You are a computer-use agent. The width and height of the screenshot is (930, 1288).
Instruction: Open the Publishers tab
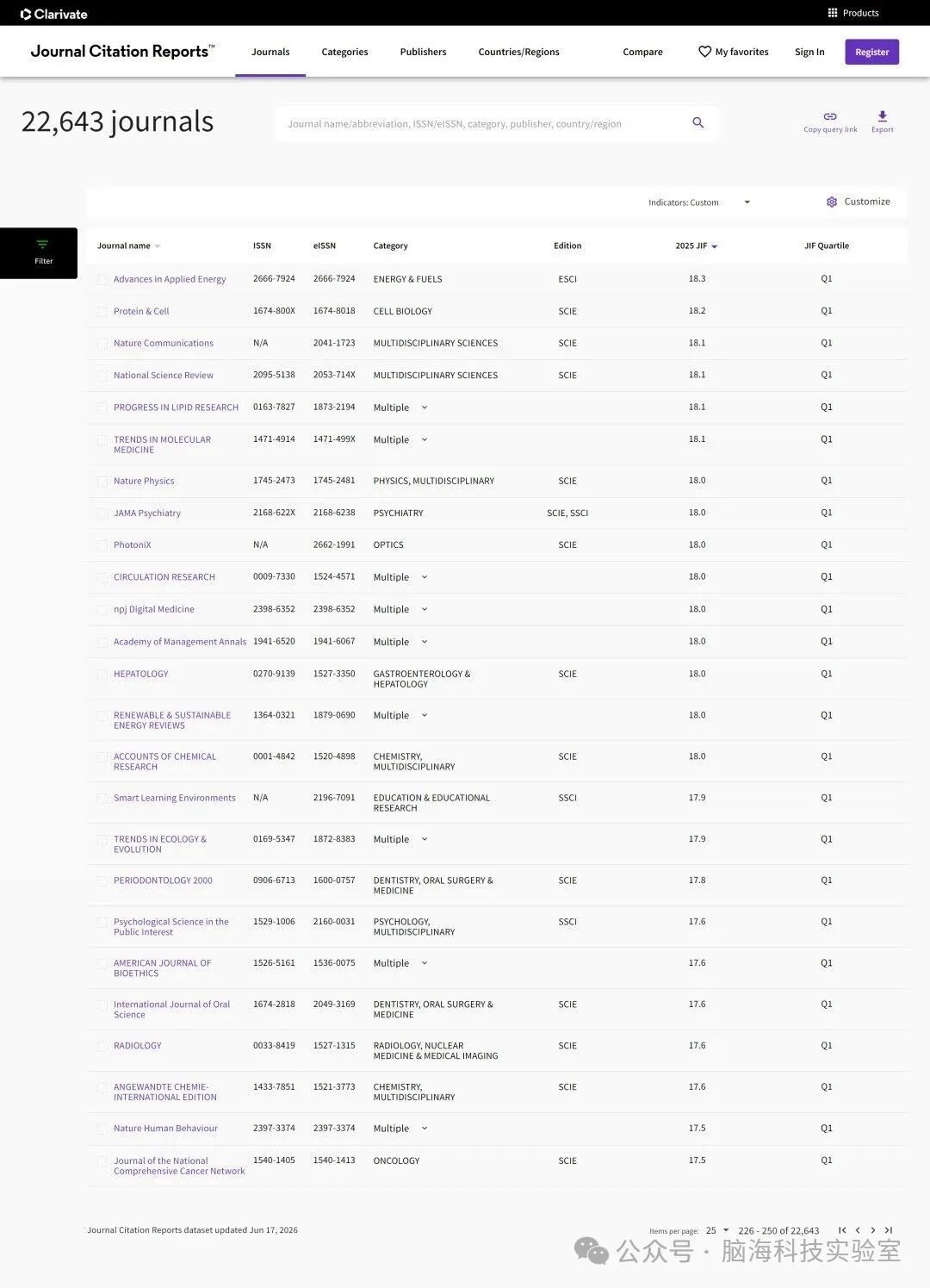[x=423, y=52]
